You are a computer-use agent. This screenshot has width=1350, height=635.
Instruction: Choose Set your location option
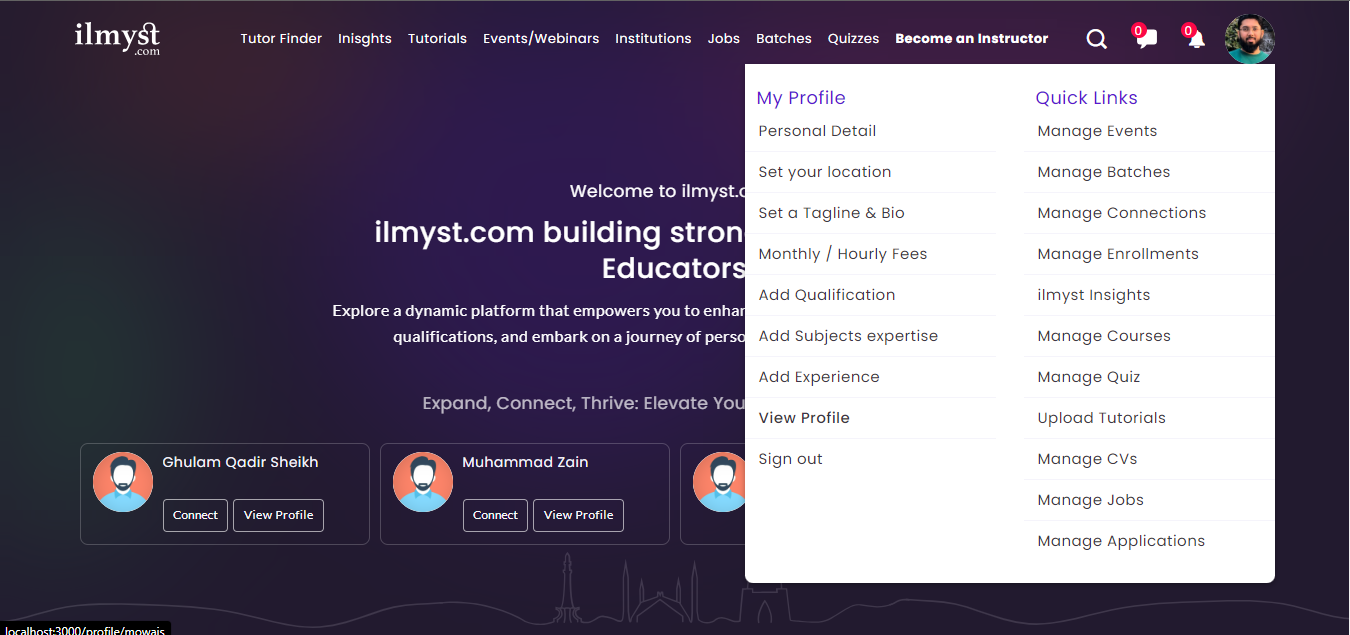point(824,172)
